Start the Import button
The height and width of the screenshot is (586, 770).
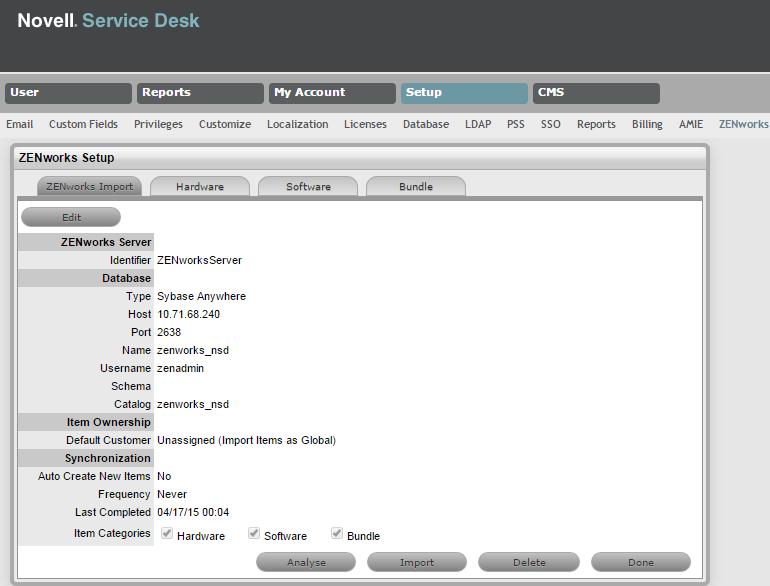pyautogui.click(x=417, y=562)
